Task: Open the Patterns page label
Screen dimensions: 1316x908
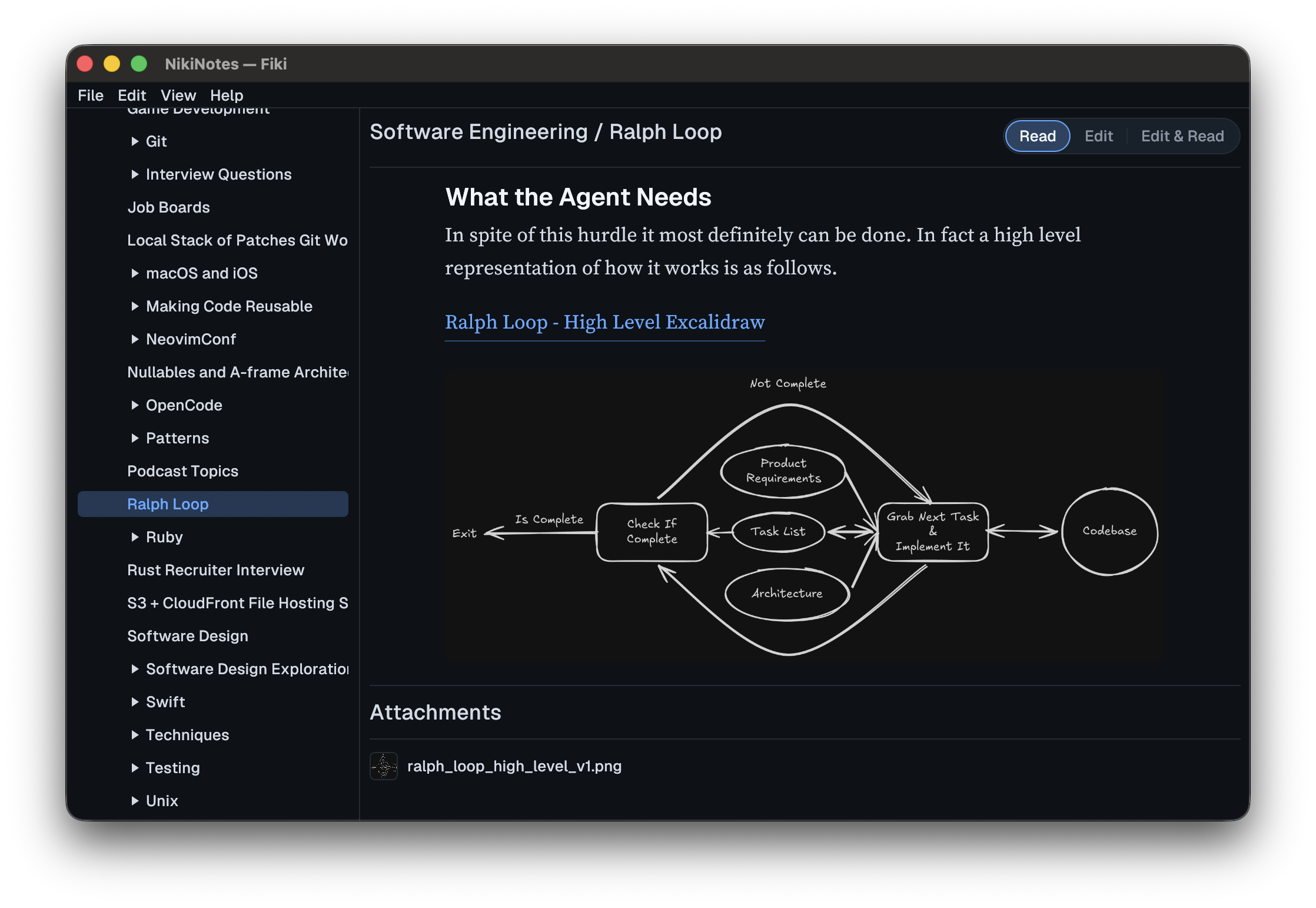Action: pos(177,438)
